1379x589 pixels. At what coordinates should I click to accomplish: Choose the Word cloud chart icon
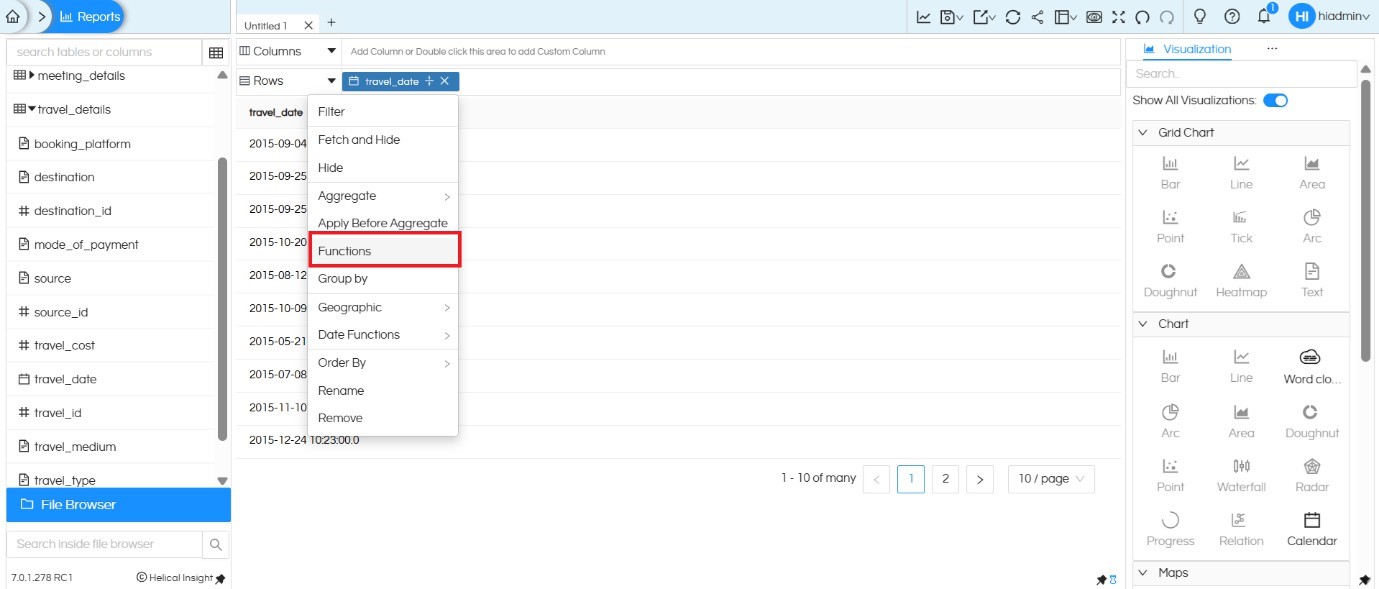[1311, 366]
